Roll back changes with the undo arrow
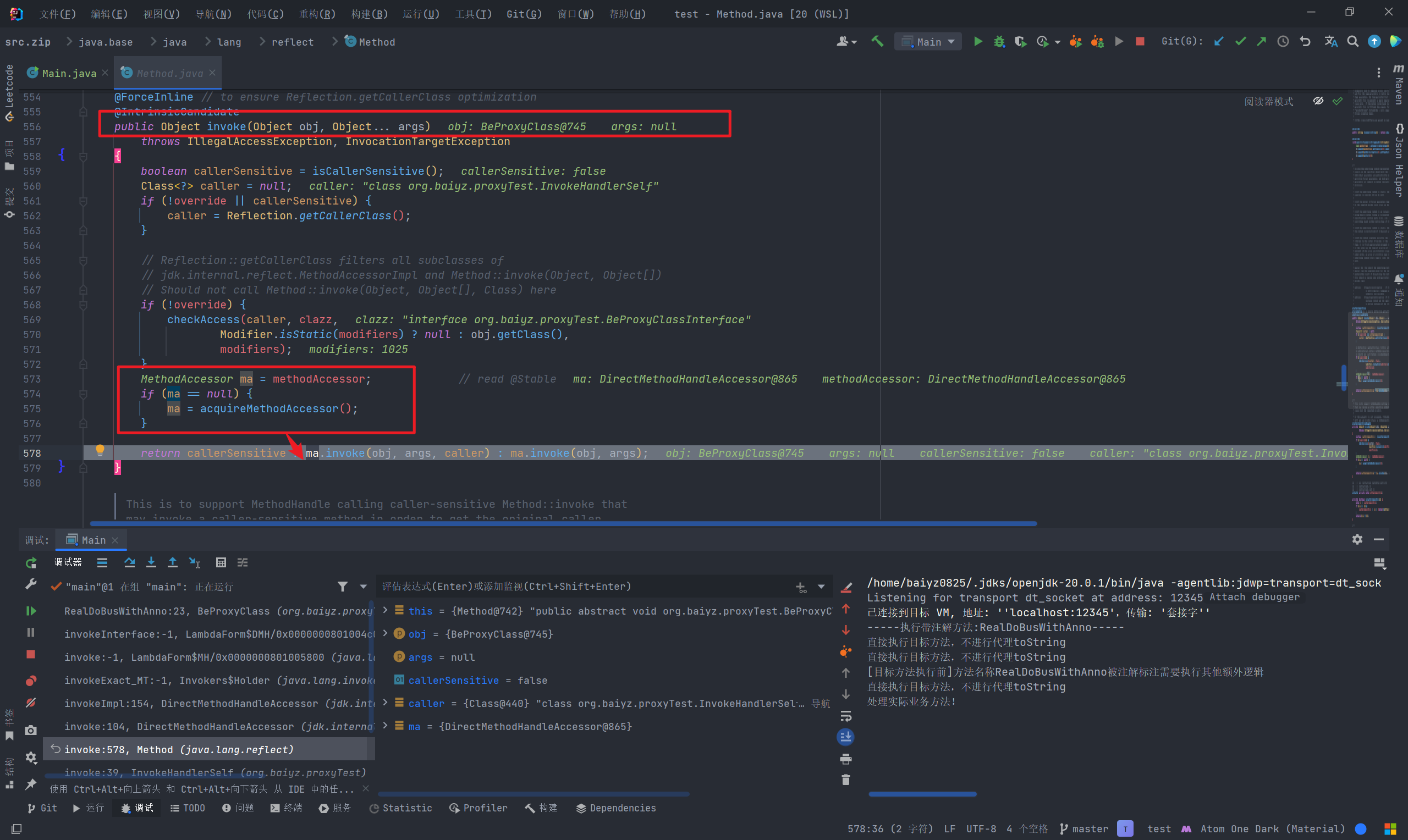 pyautogui.click(x=1305, y=41)
